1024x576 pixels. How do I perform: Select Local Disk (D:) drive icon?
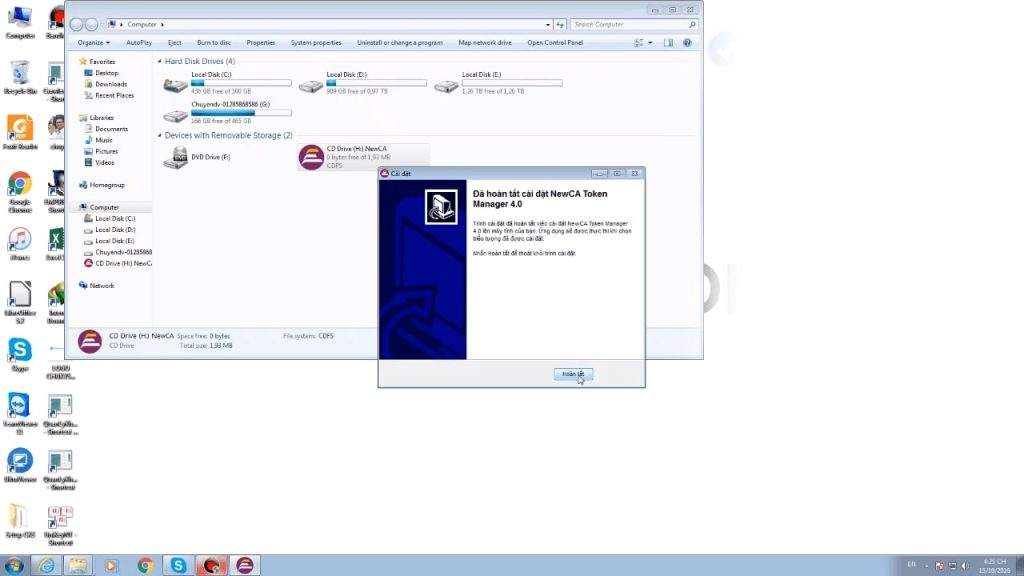[311, 85]
